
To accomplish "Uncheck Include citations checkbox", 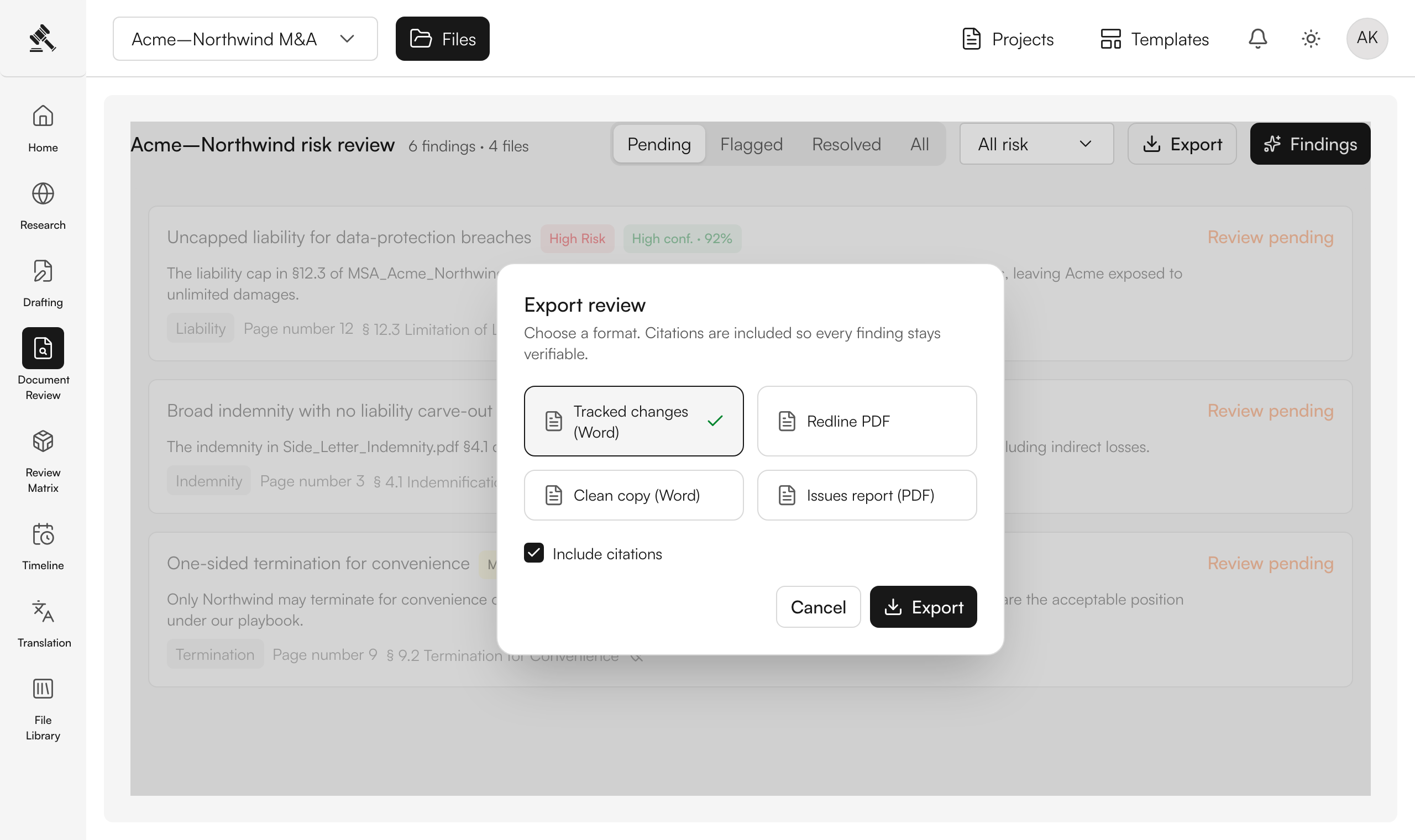I will point(534,553).
